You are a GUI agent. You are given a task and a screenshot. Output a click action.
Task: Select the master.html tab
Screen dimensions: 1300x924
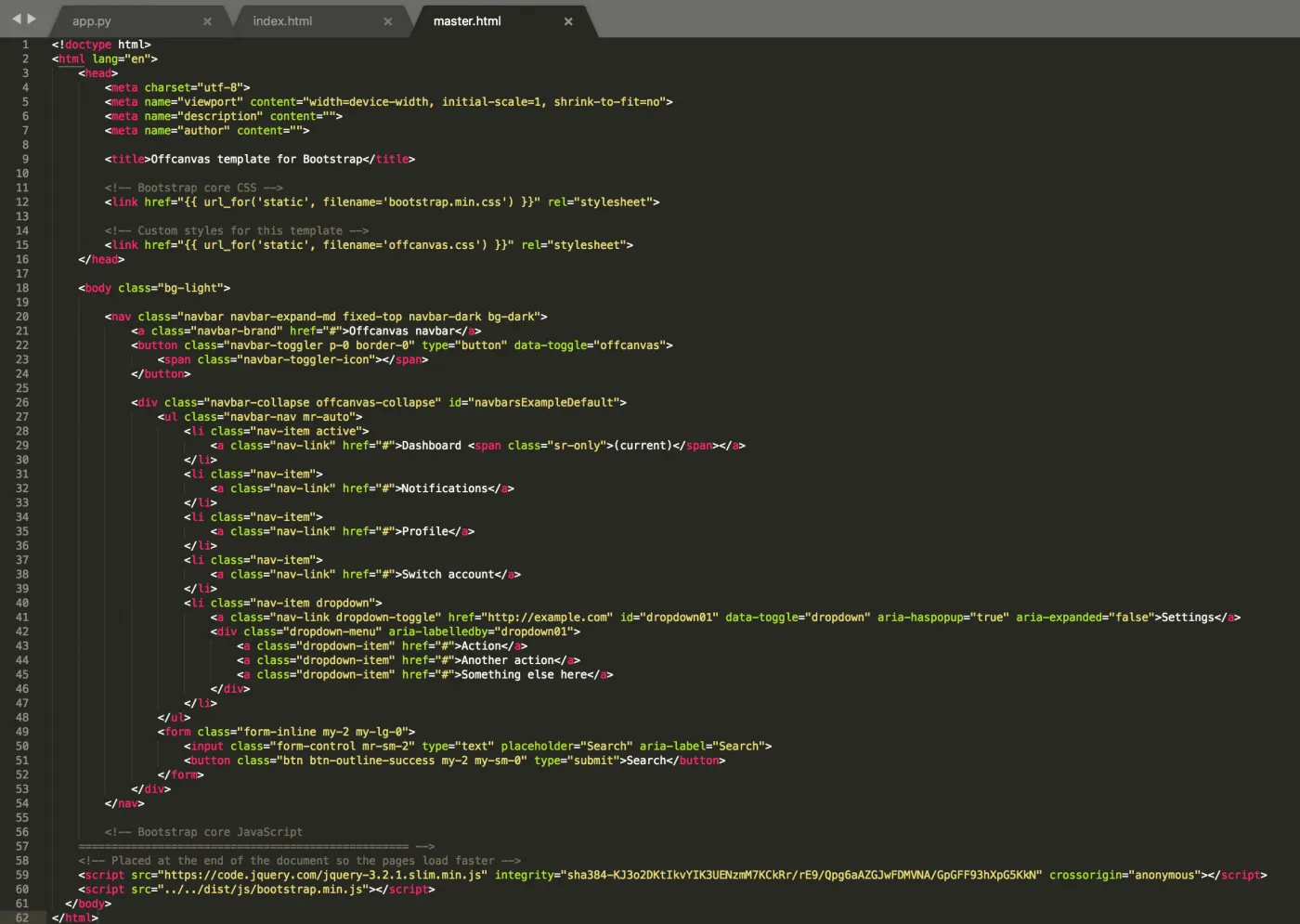point(467,21)
